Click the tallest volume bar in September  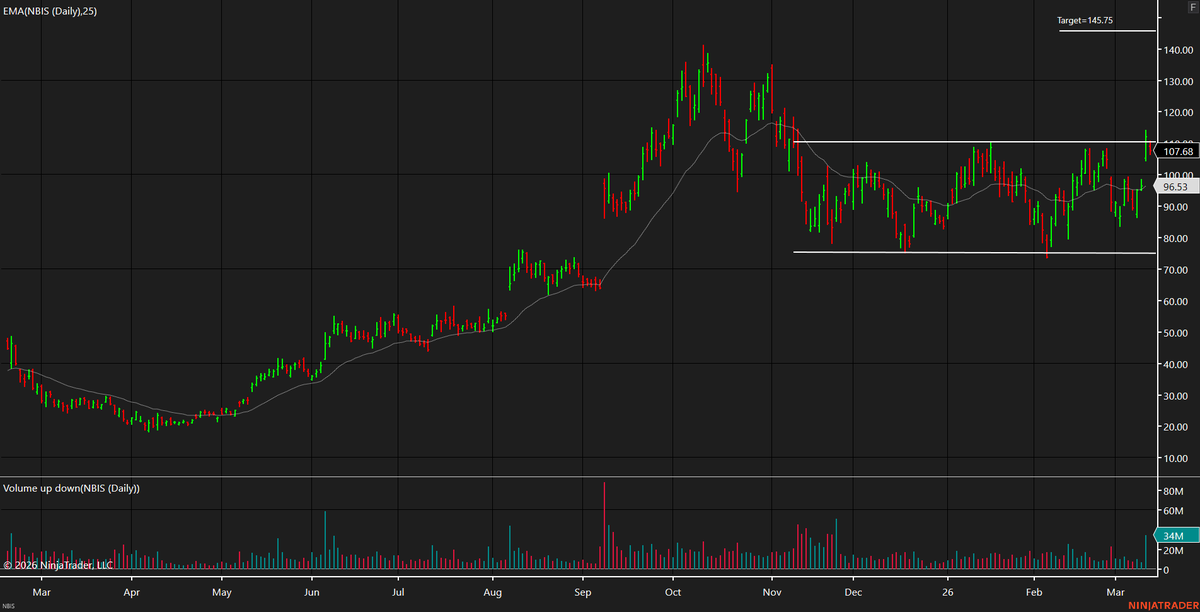click(x=604, y=526)
